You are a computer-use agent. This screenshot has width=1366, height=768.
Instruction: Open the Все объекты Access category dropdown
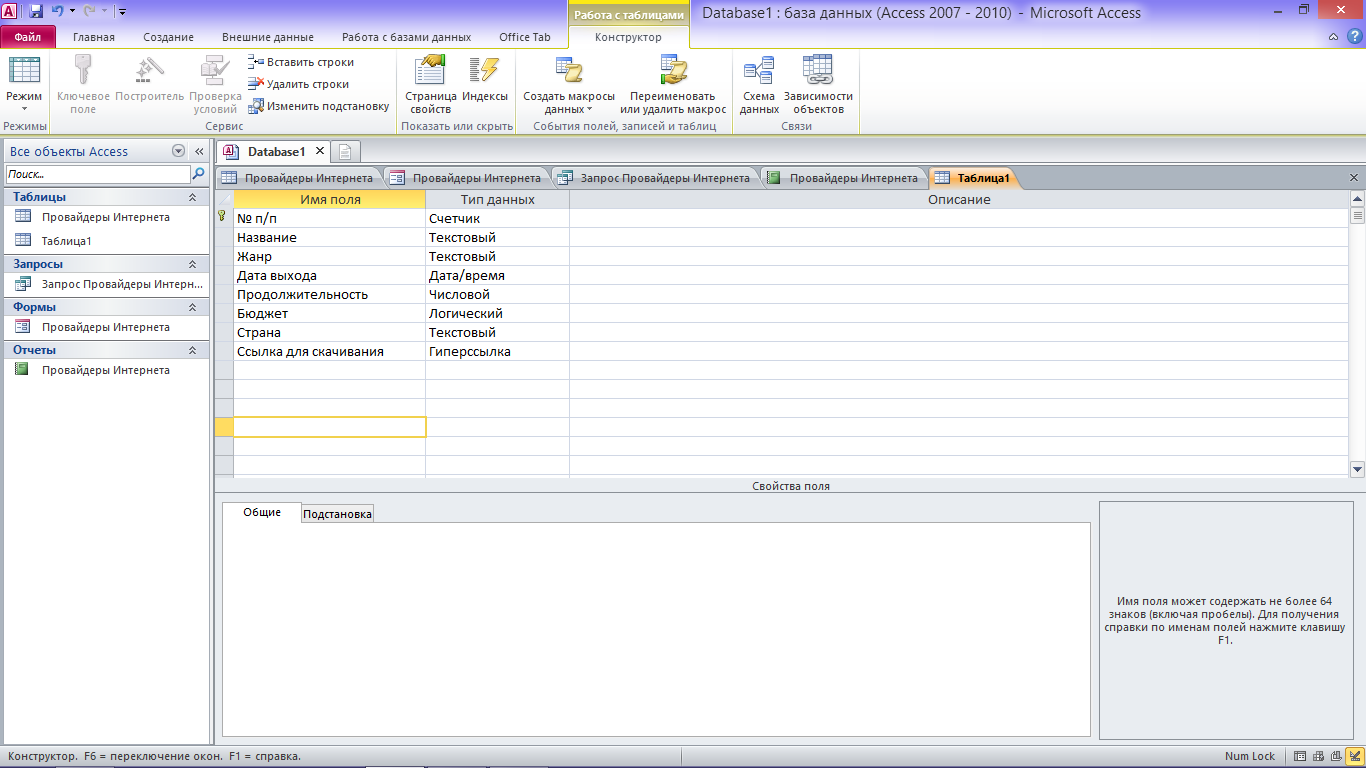click(179, 151)
